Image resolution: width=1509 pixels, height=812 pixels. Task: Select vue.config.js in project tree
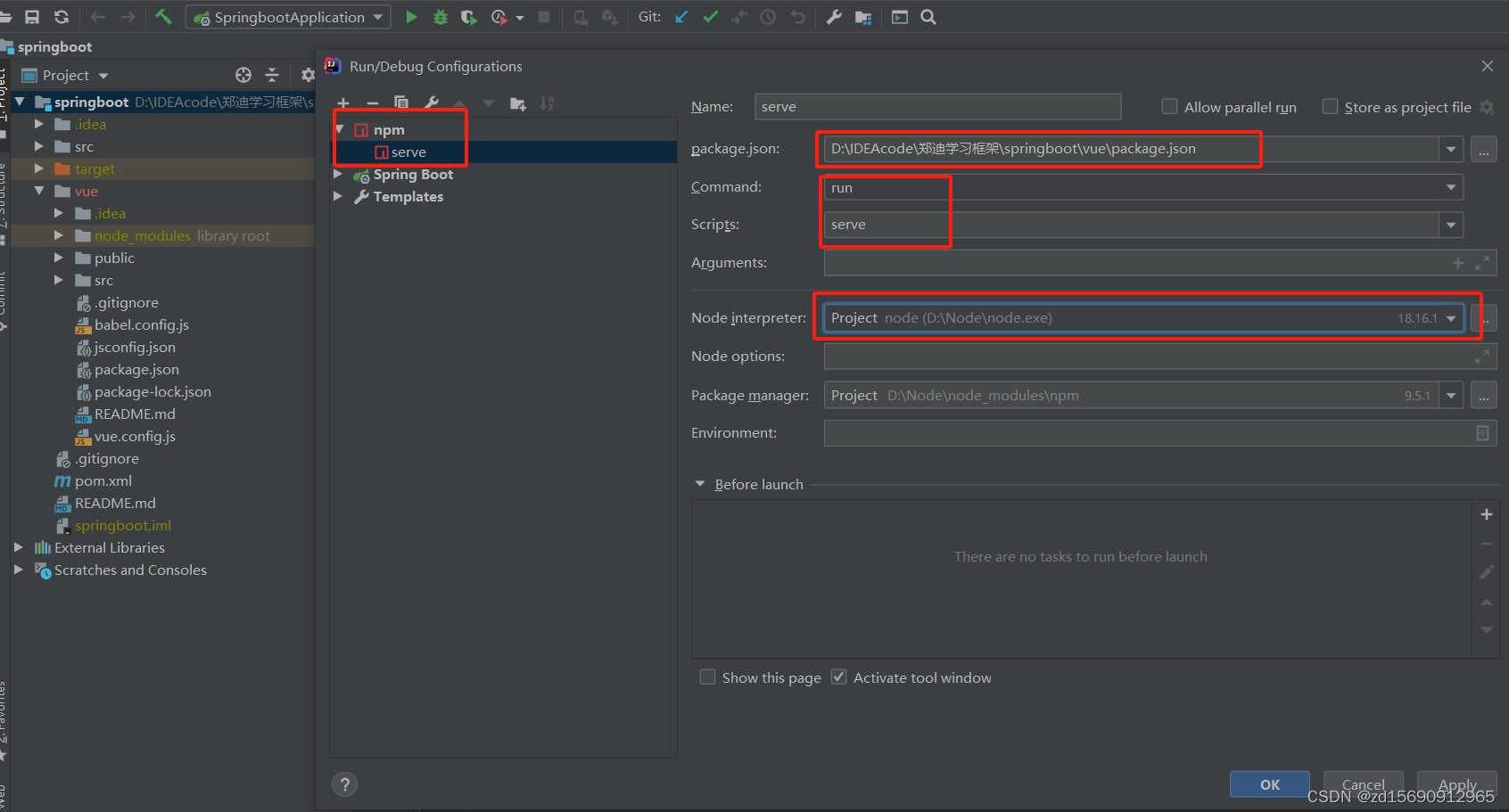pos(135,436)
